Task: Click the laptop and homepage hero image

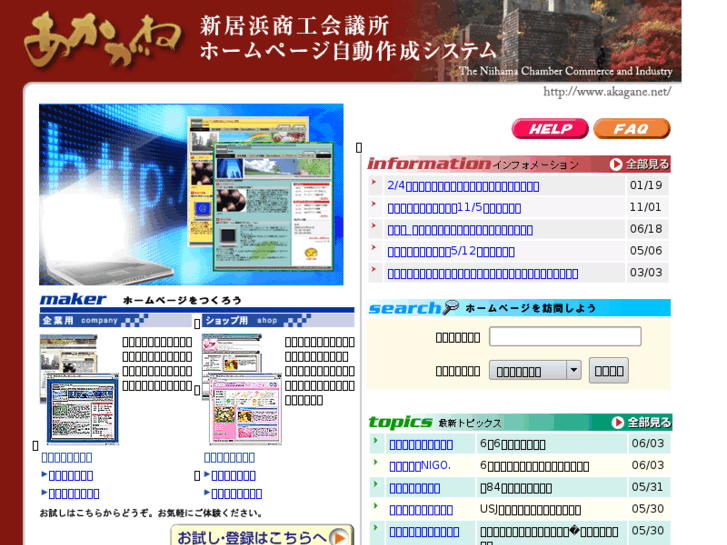Action: [191, 194]
